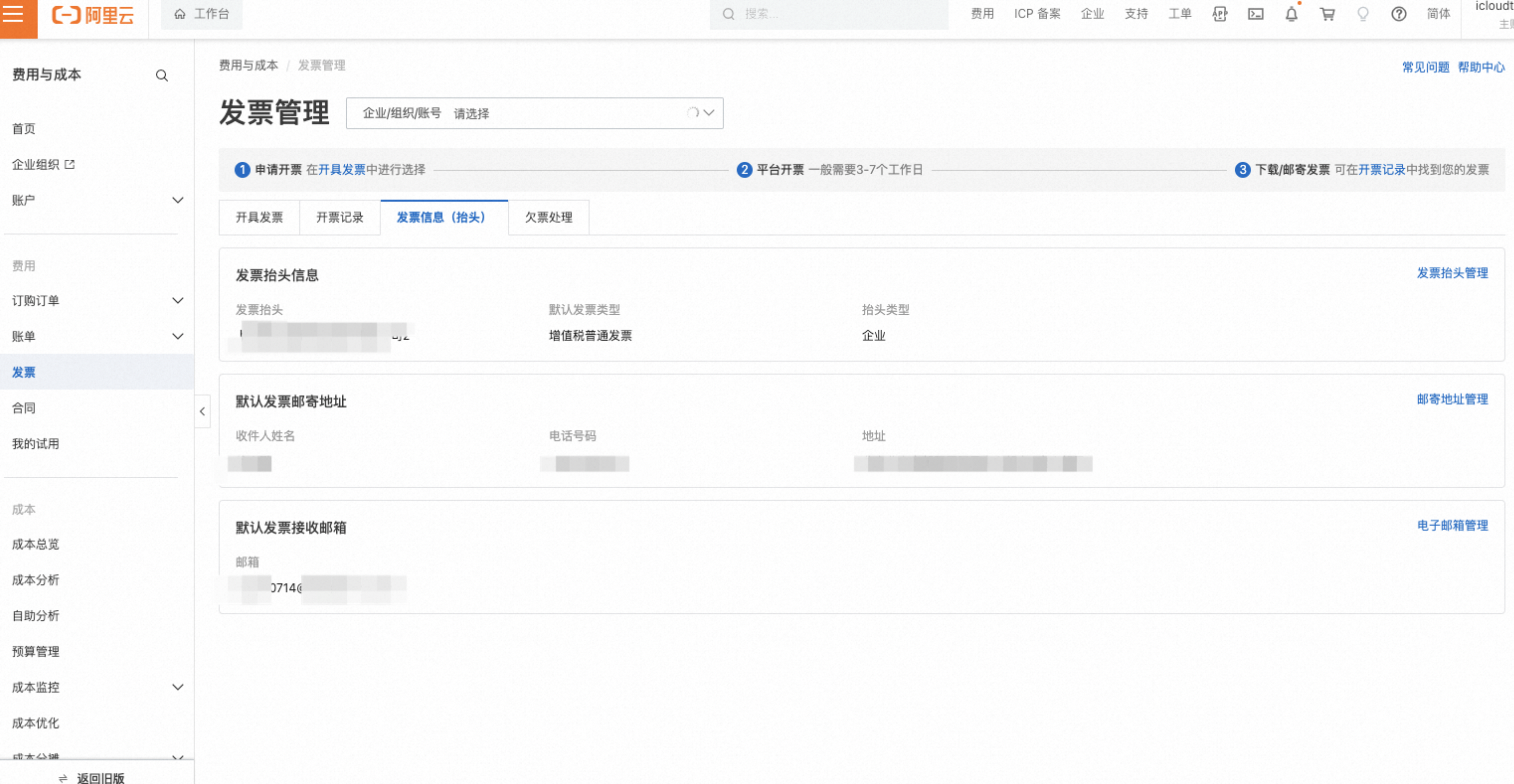Open the 企业/组织/账号 selection dropdown
1514x784 pixels.
[x=534, y=113]
